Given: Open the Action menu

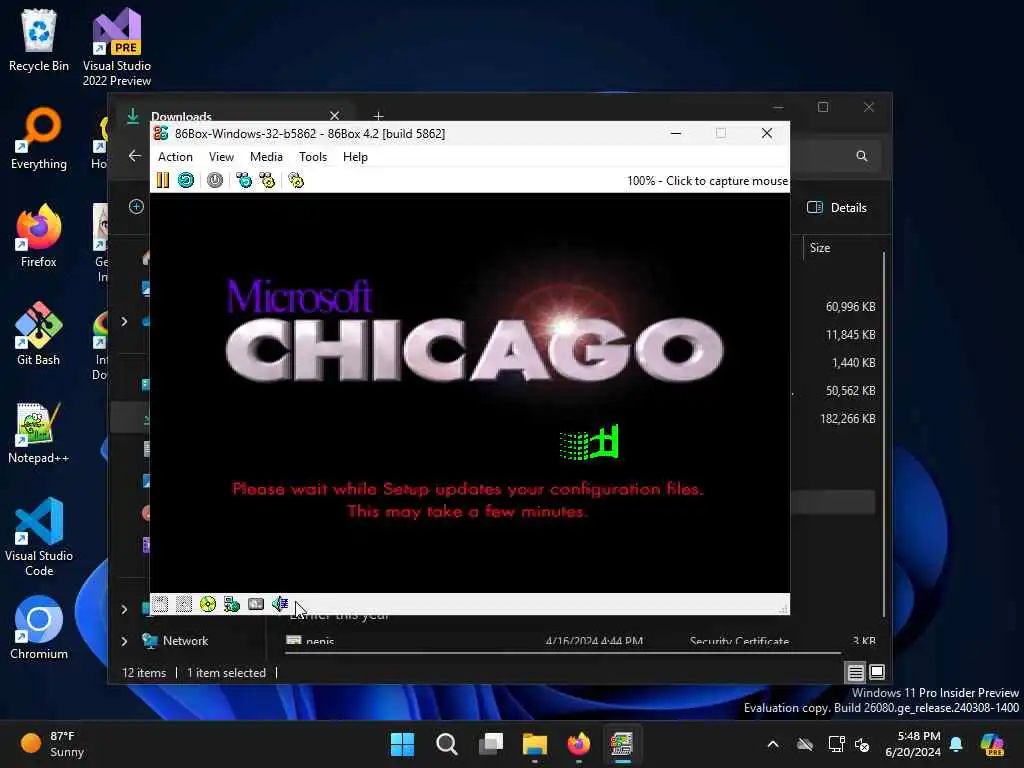Looking at the screenshot, I should point(175,157).
